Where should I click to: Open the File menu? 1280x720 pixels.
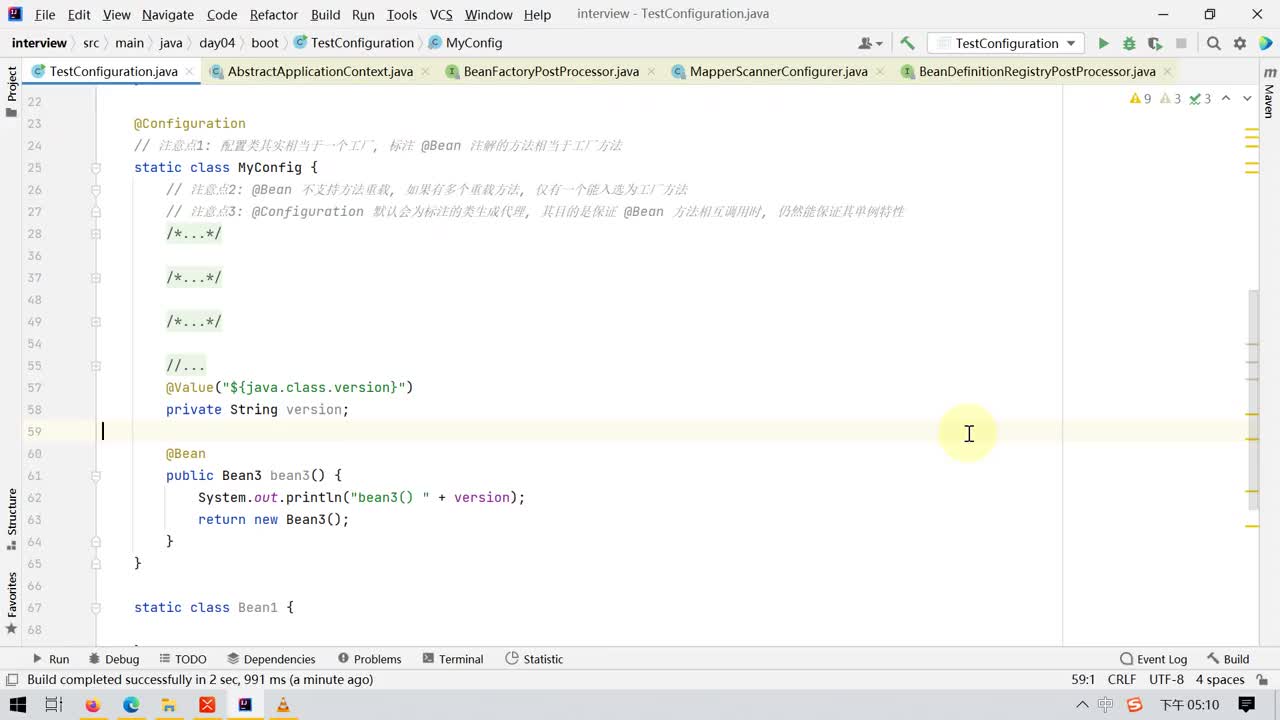pos(45,14)
